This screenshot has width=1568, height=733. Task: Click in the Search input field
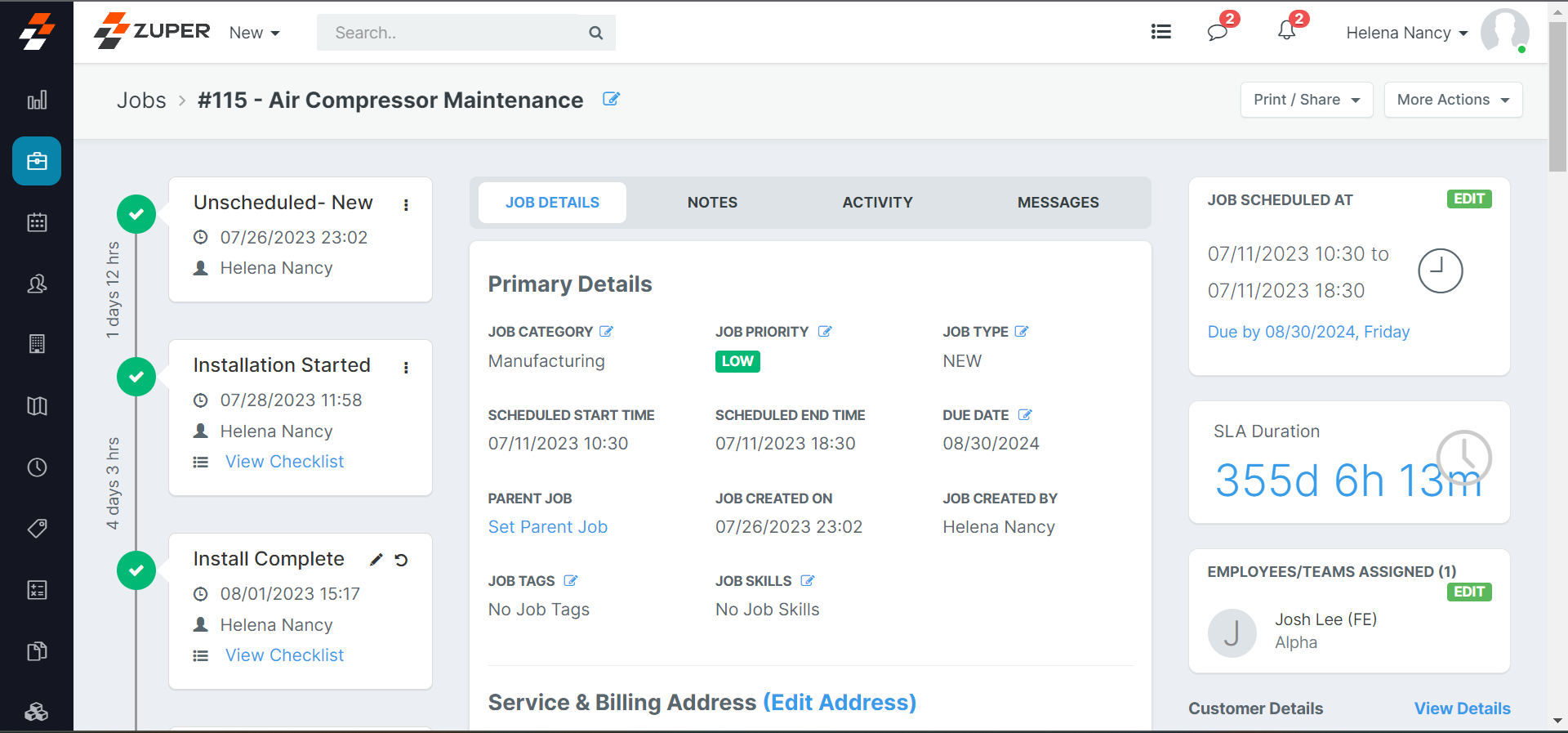tap(453, 33)
